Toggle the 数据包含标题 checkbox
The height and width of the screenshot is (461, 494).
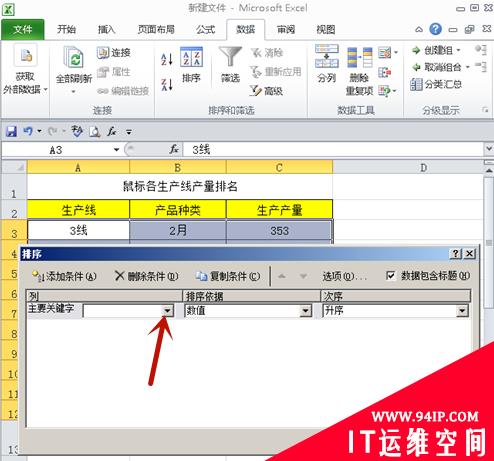(391, 275)
